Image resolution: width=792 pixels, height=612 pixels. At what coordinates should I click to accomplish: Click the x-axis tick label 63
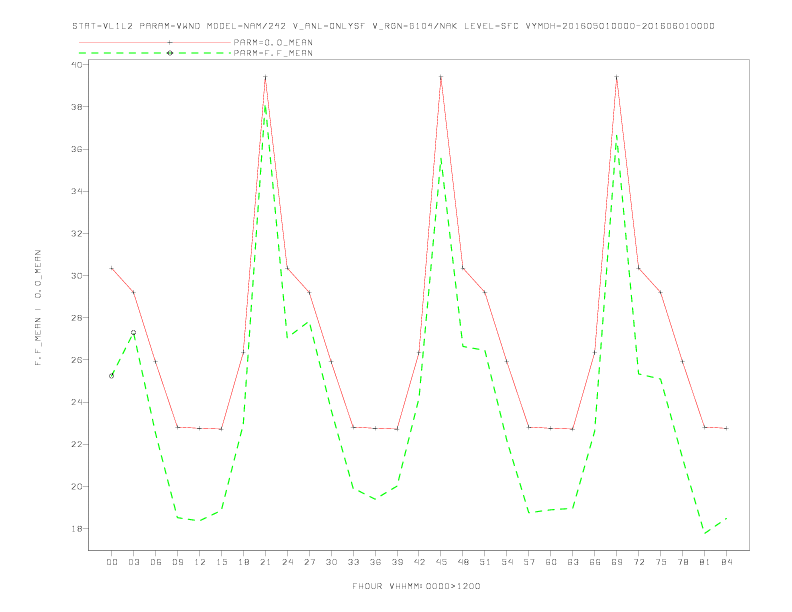[x=573, y=562]
